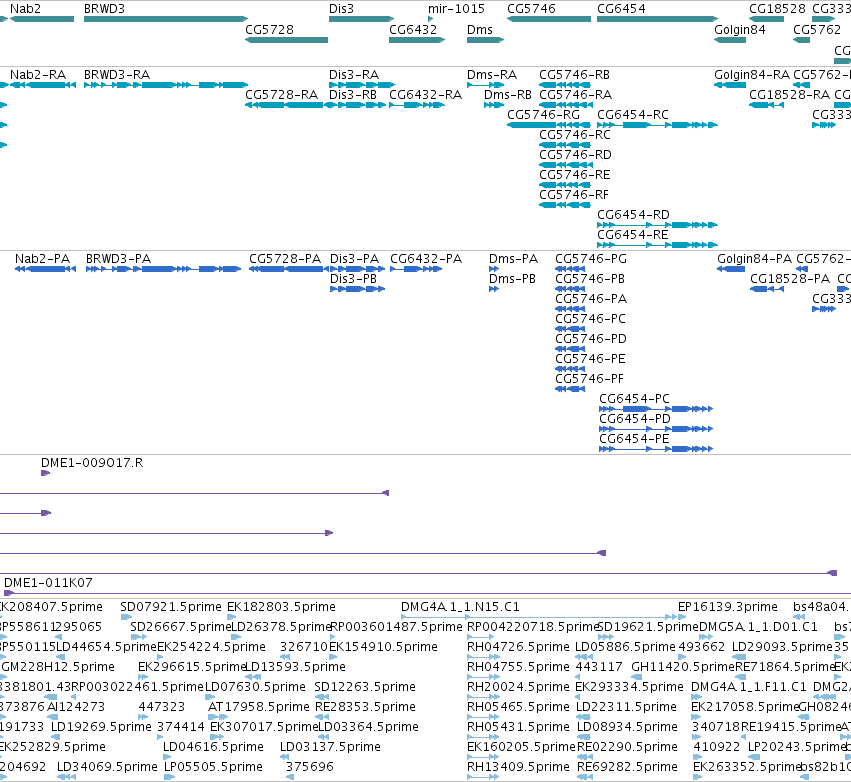851x782 pixels.
Task: Select the Nab2-PA protein label
Action: click(x=42, y=259)
